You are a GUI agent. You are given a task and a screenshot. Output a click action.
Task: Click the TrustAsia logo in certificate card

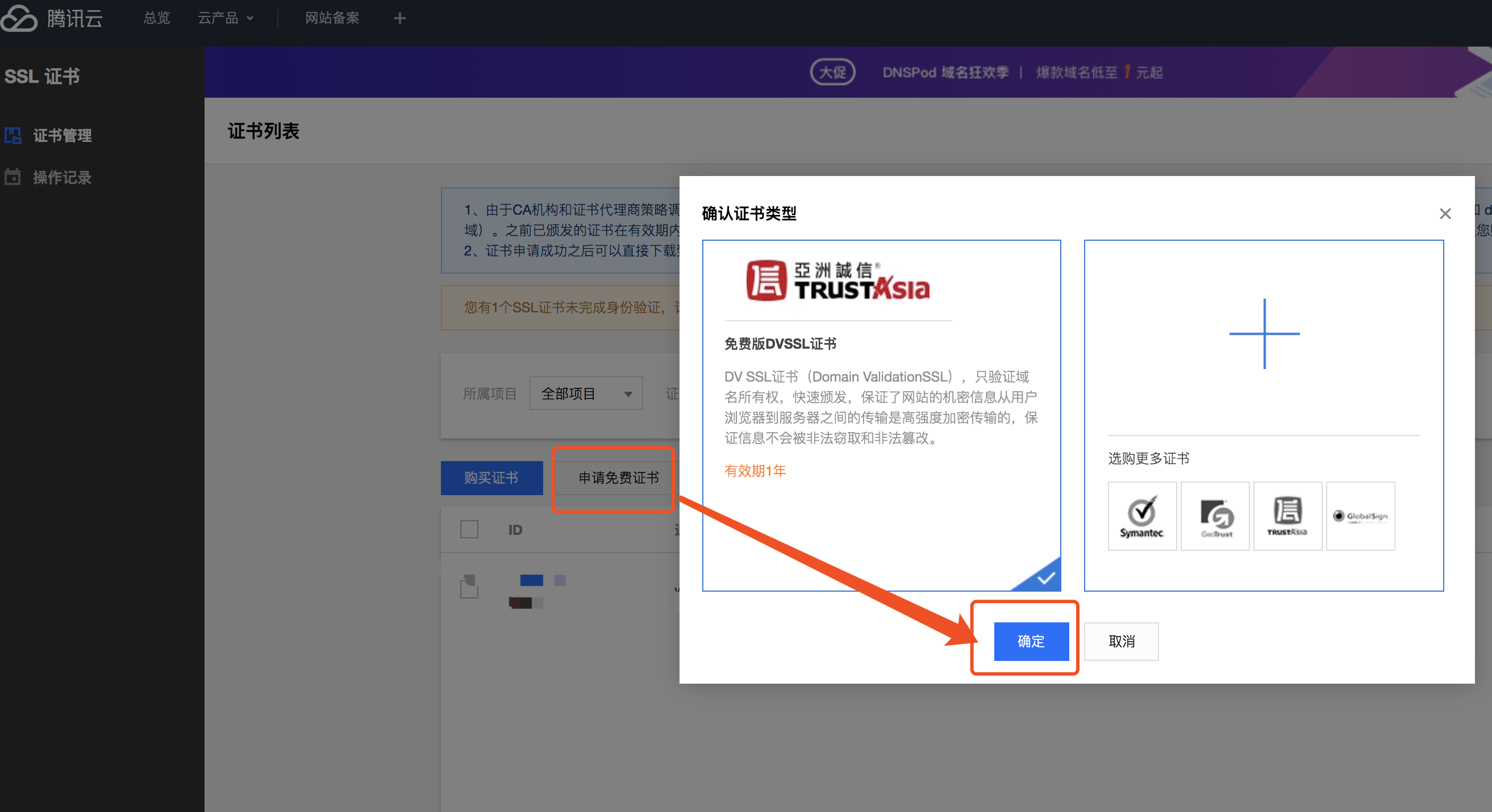coord(837,281)
